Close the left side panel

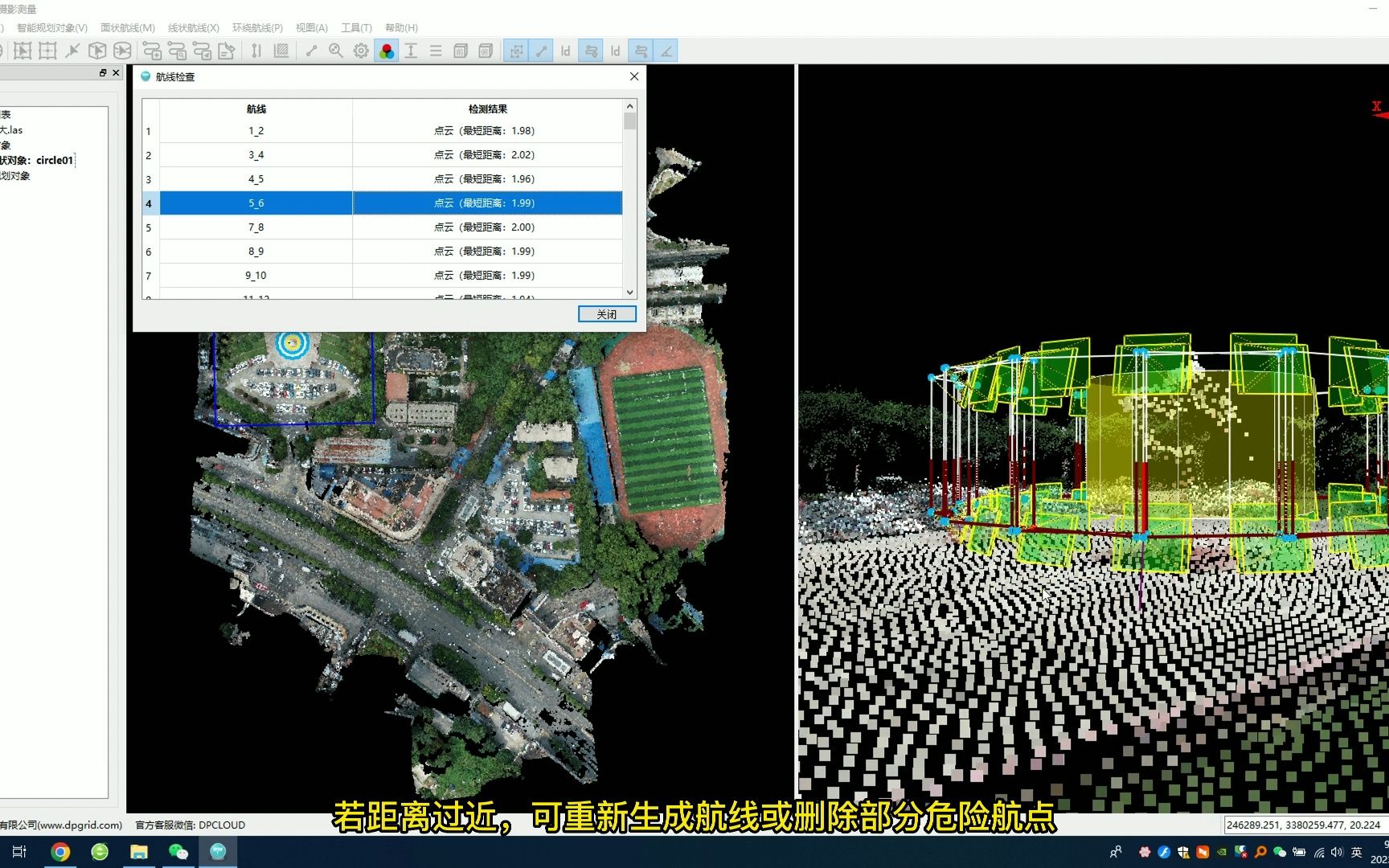pyautogui.click(x=116, y=73)
